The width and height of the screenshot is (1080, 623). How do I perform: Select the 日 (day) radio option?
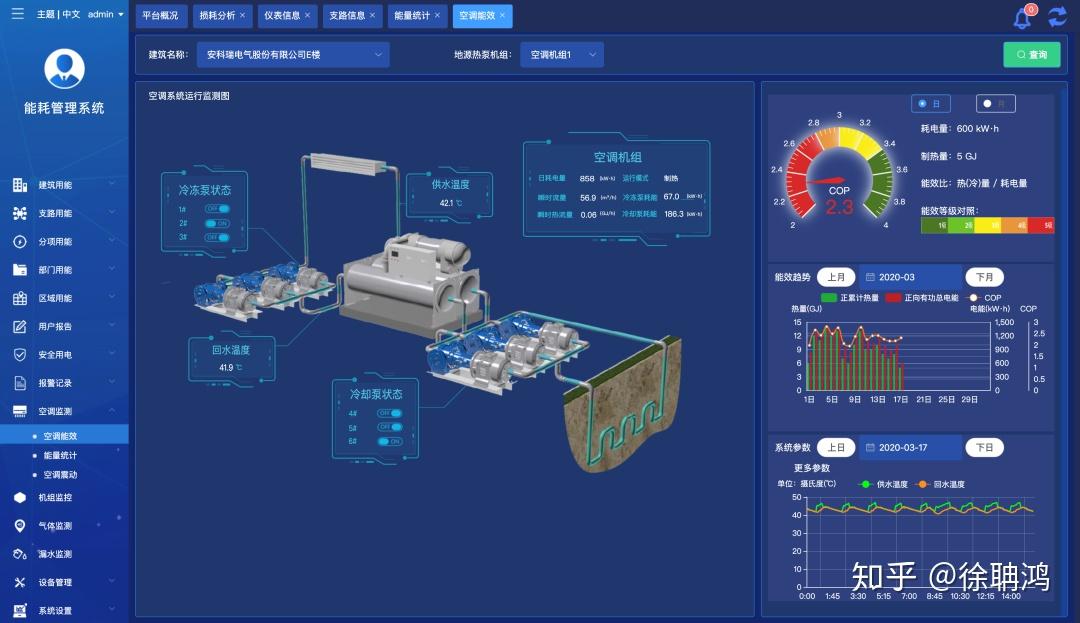pos(931,103)
